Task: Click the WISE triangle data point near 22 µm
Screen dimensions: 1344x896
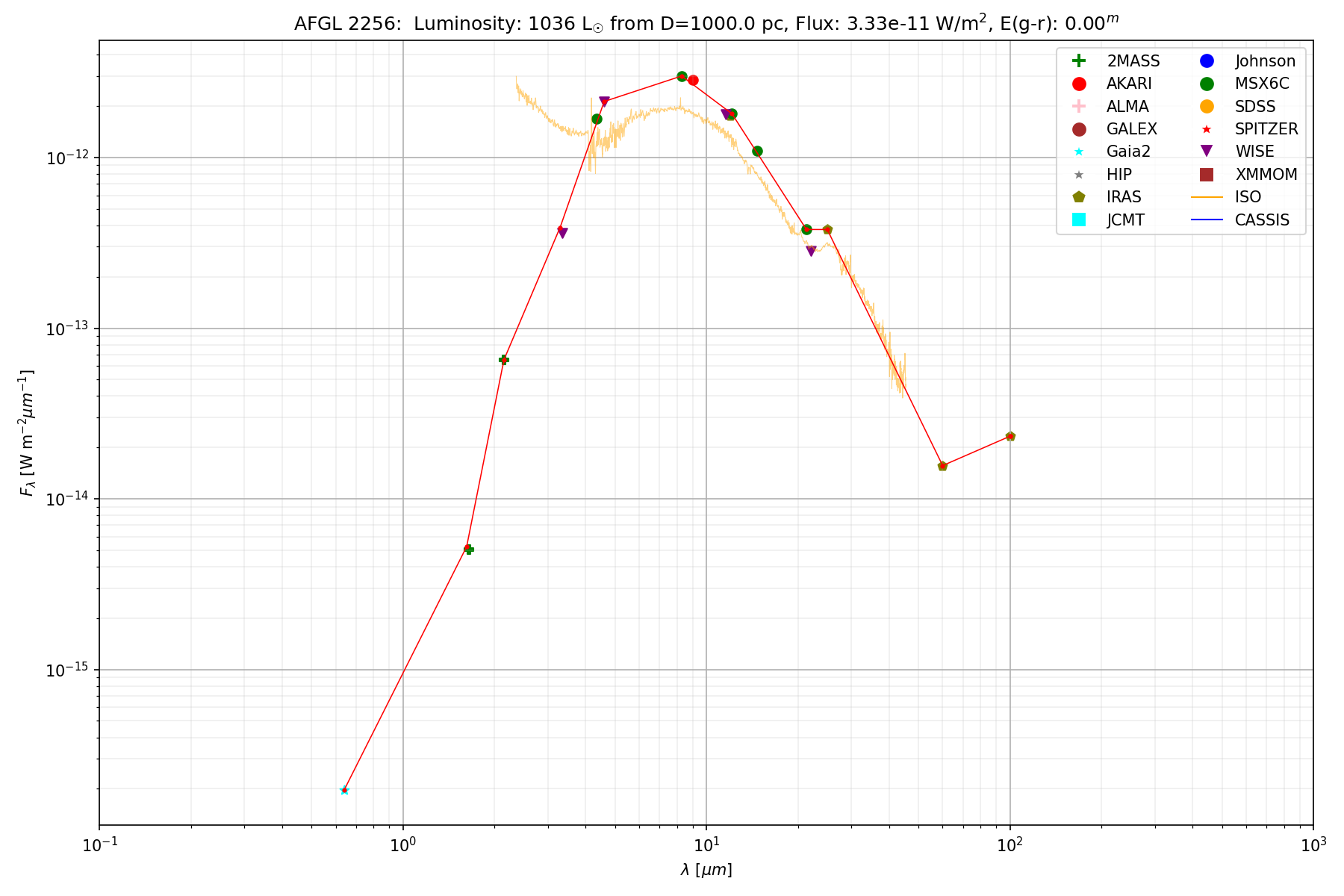Action: 811,251
